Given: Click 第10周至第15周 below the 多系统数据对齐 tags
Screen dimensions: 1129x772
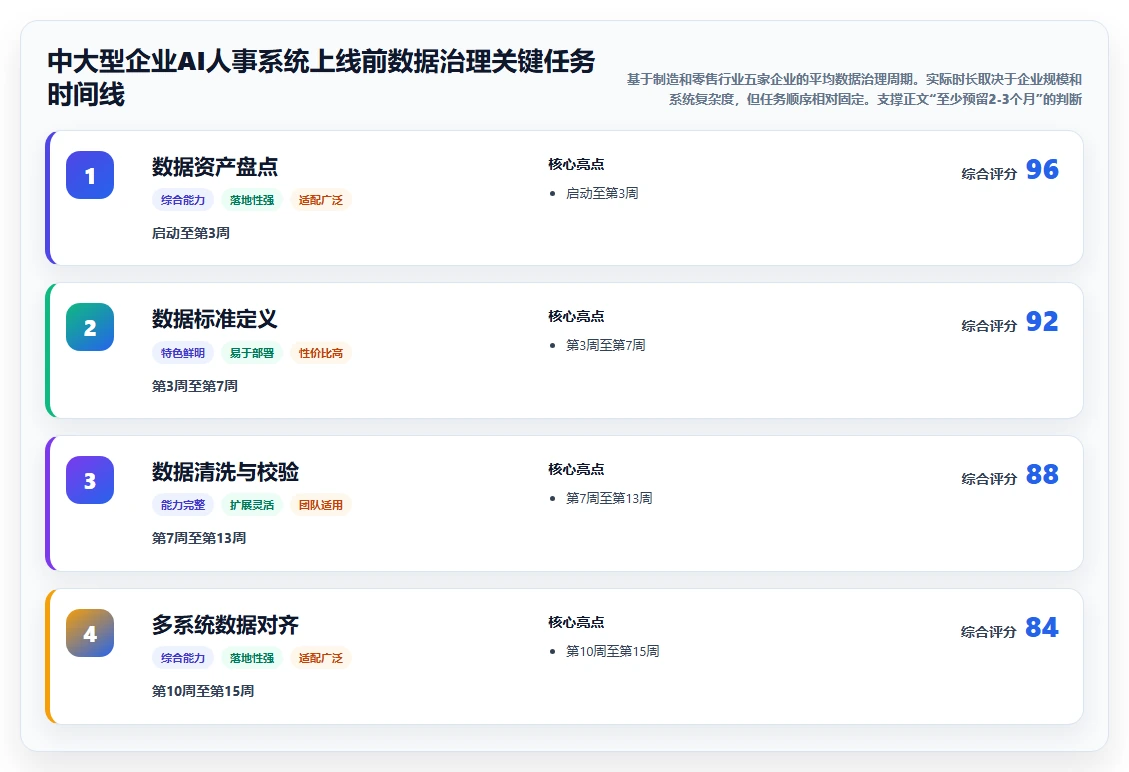Looking at the screenshot, I should (x=203, y=691).
